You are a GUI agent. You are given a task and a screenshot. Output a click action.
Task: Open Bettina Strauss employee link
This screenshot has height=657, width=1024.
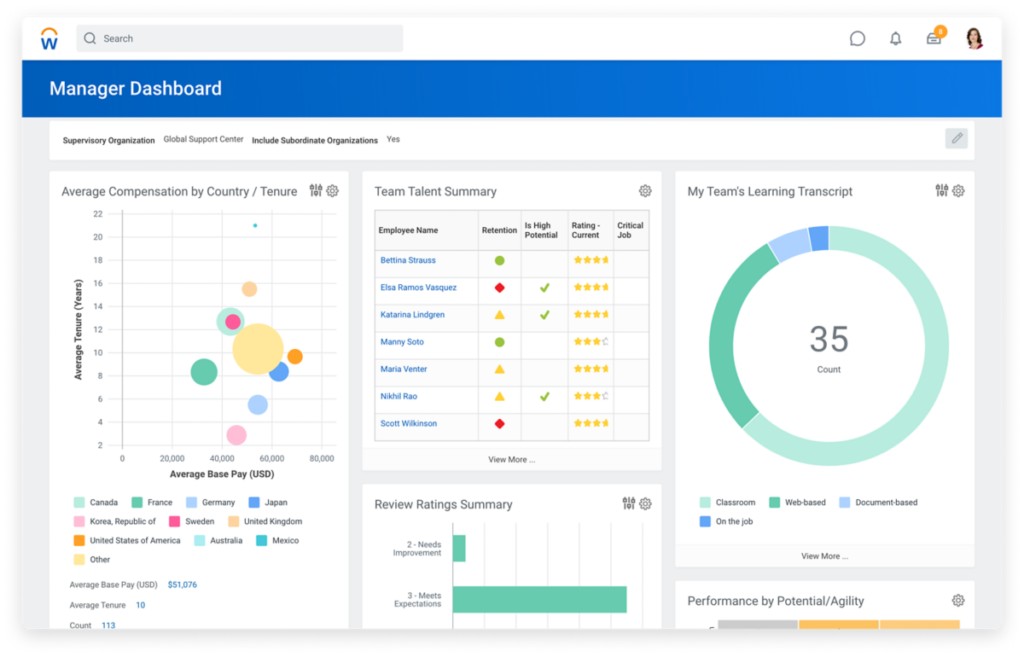[408, 261]
